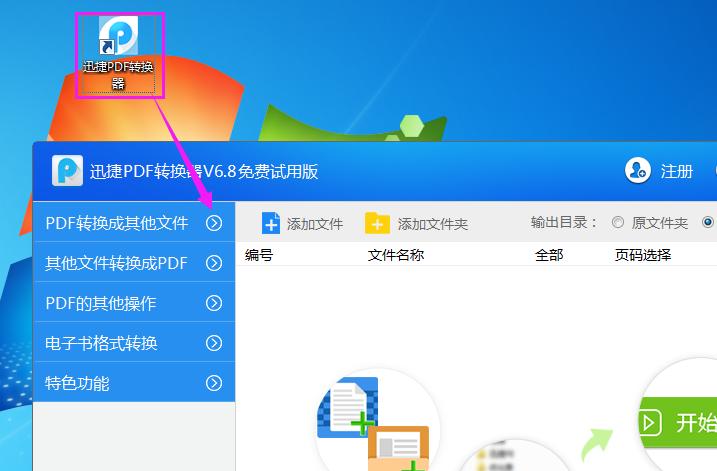This screenshot has width=717, height=471.
Task: Expand the 电子书格式转换 chevron arrow
Action: pyautogui.click(x=214, y=343)
